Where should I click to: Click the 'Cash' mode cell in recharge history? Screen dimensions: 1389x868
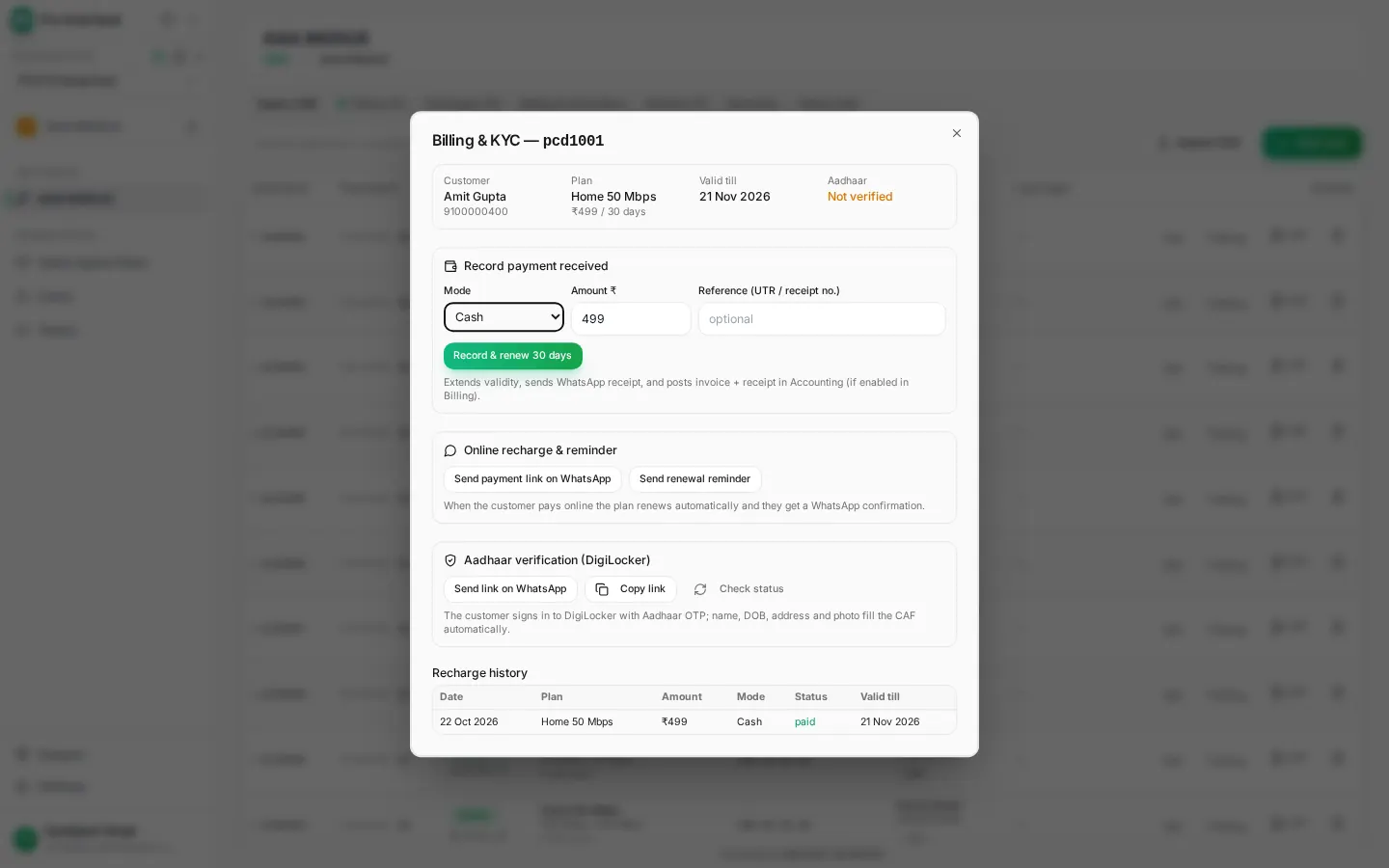(749, 722)
